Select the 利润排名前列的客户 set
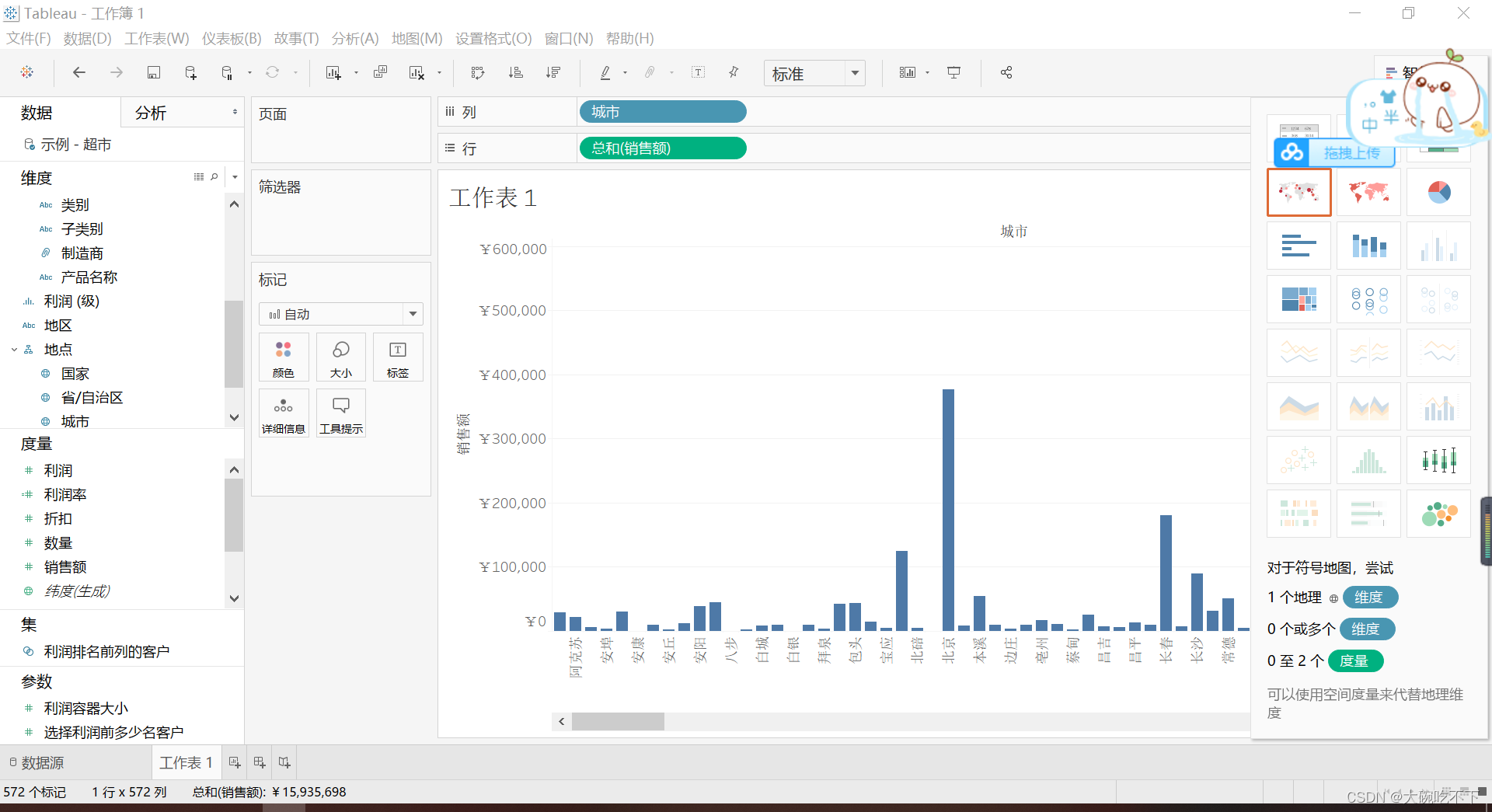This screenshot has width=1492, height=812. click(x=106, y=651)
